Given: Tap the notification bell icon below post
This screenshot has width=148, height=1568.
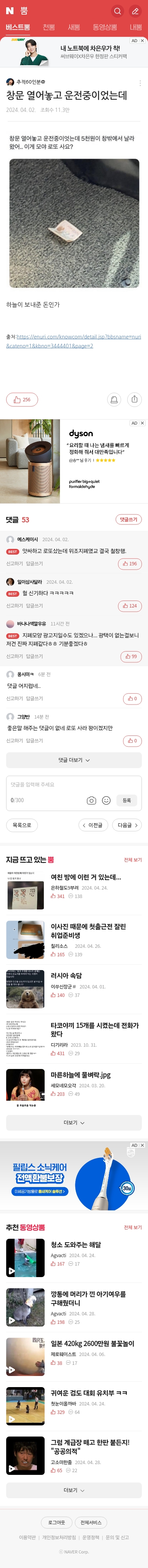Looking at the screenshot, I should tap(114, 399).
